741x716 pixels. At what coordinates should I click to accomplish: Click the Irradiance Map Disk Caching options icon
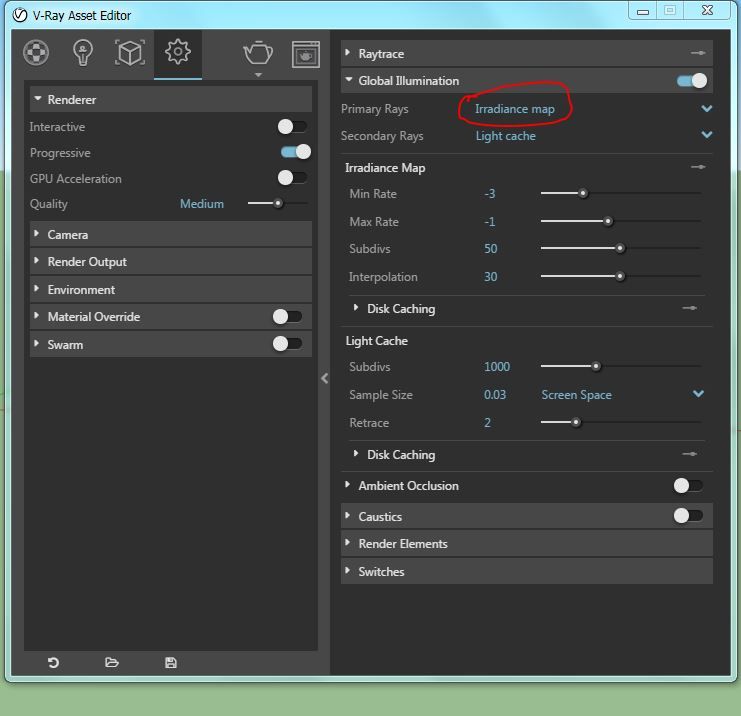[x=689, y=308]
